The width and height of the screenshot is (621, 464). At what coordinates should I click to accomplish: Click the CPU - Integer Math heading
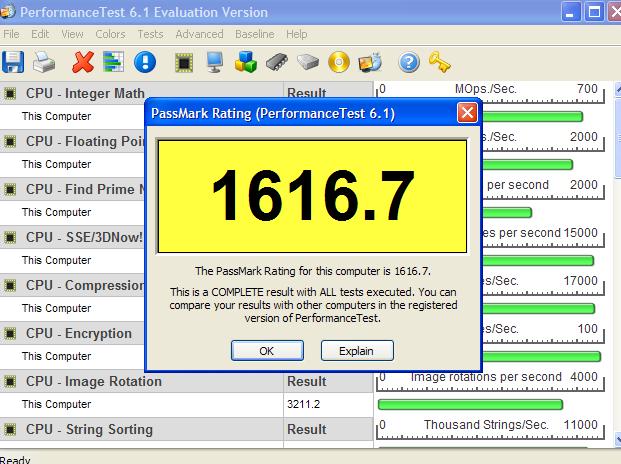tap(85, 93)
